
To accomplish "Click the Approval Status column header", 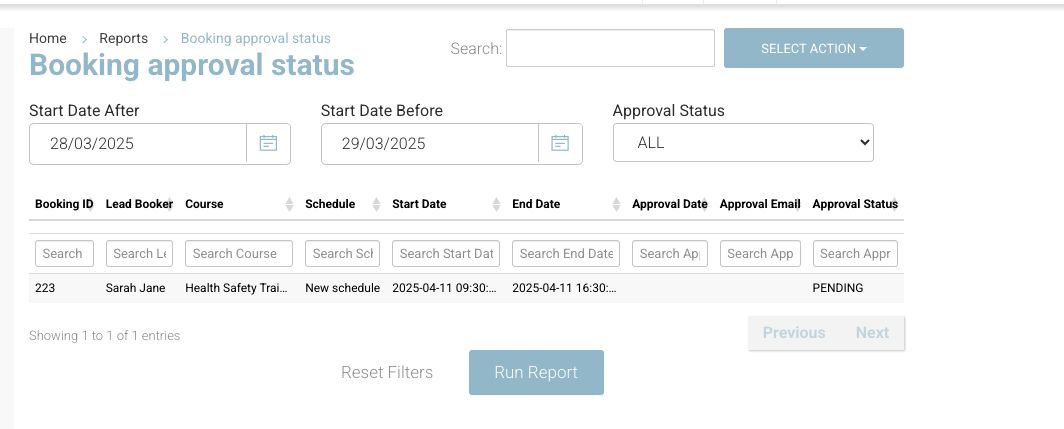I will pos(854,204).
